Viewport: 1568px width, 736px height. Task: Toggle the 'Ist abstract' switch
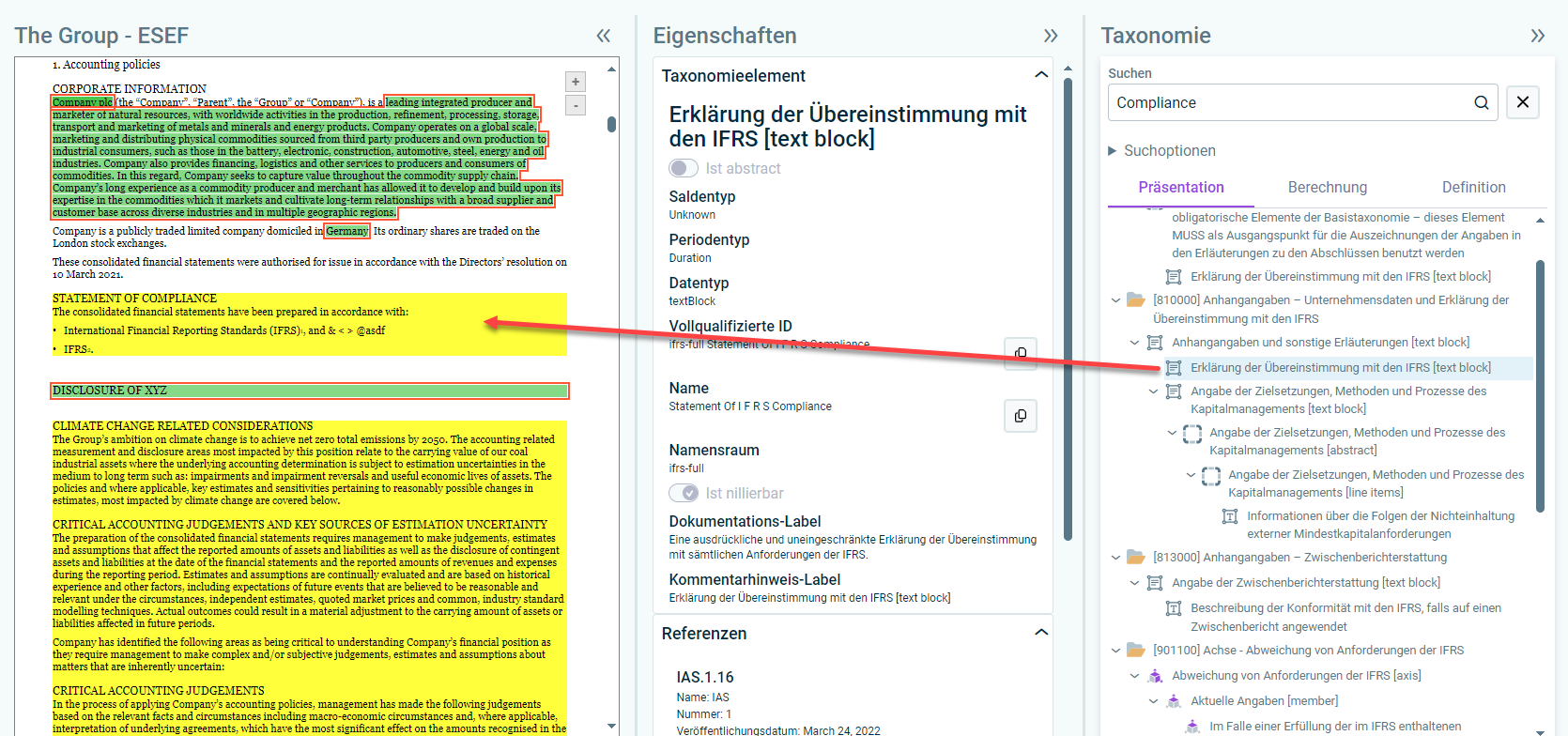683,168
